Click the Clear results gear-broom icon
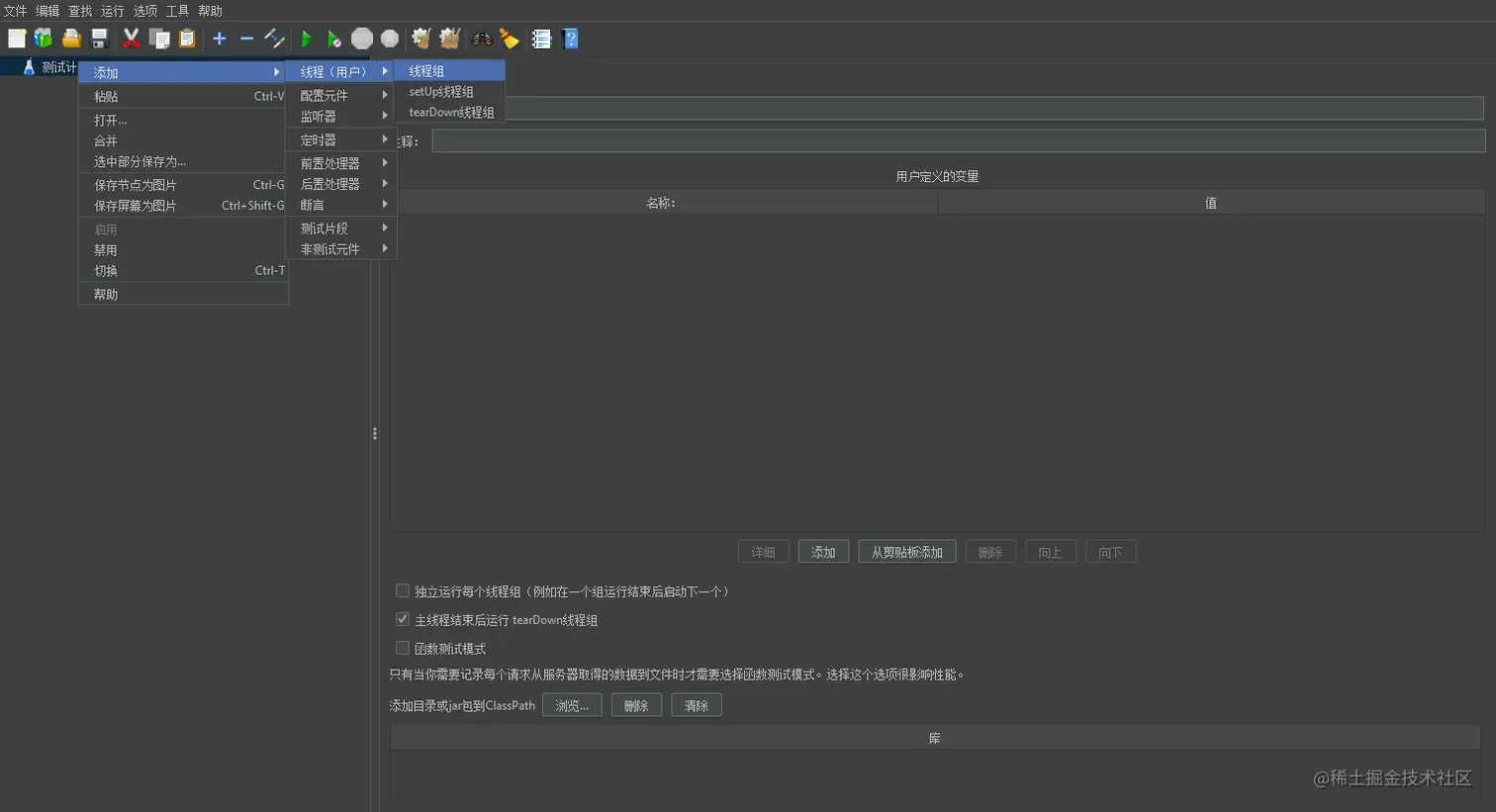Viewport: 1496px width, 812px height. coord(421,39)
